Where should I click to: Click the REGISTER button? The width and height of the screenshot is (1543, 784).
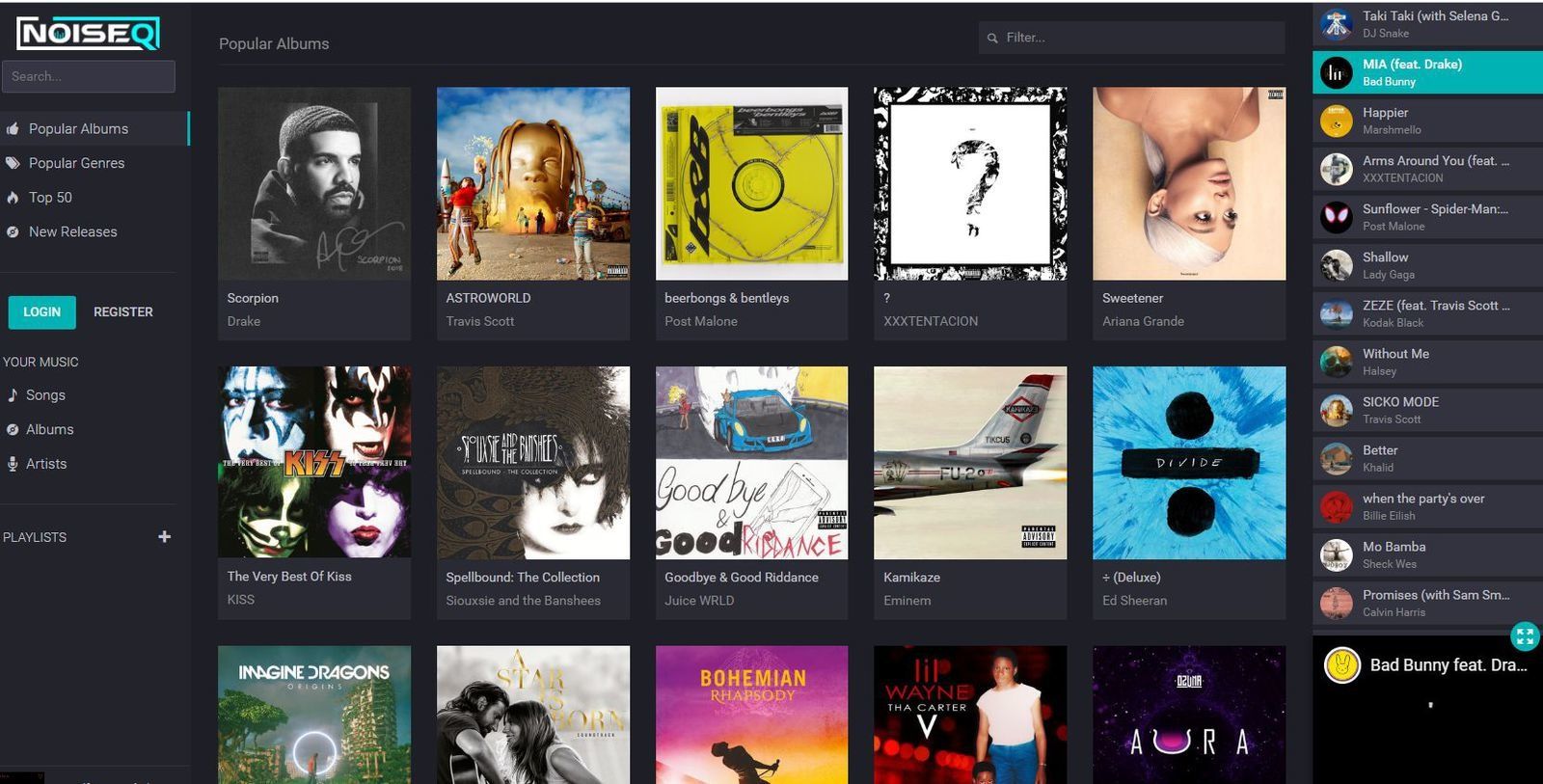coord(123,311)
